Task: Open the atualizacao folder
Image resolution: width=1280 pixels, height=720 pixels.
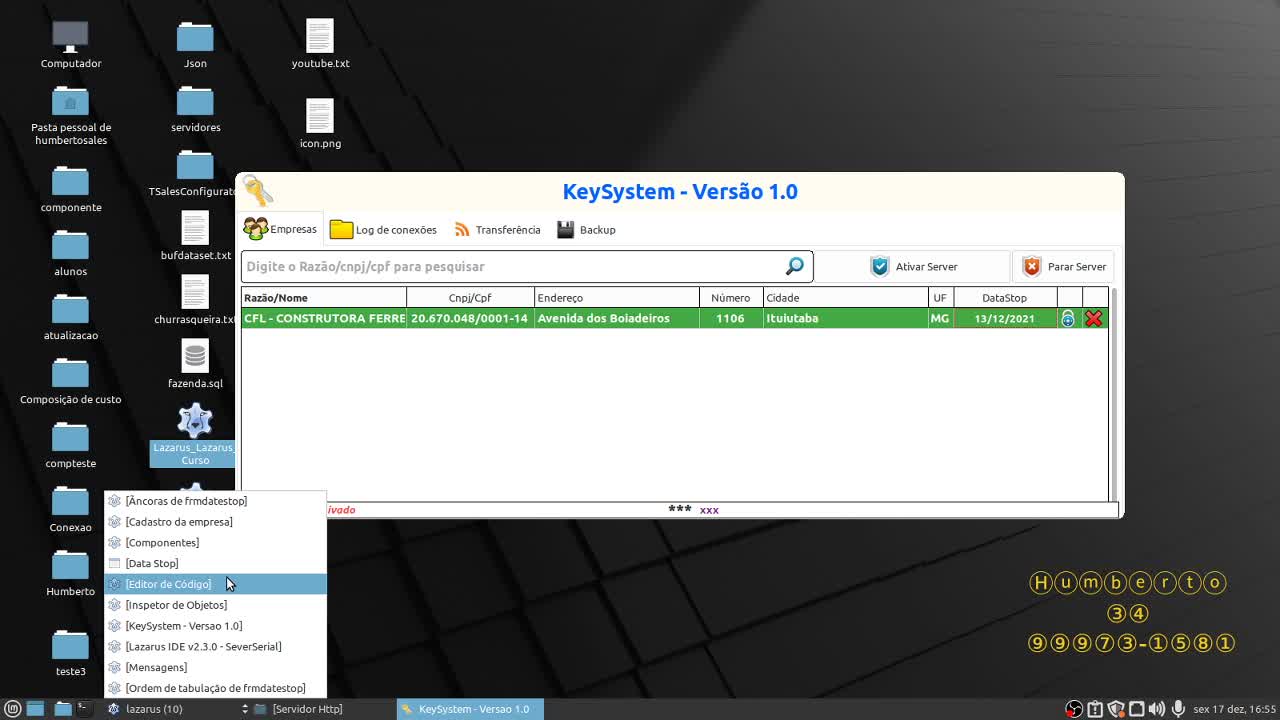Action: (x=70, y=316)
